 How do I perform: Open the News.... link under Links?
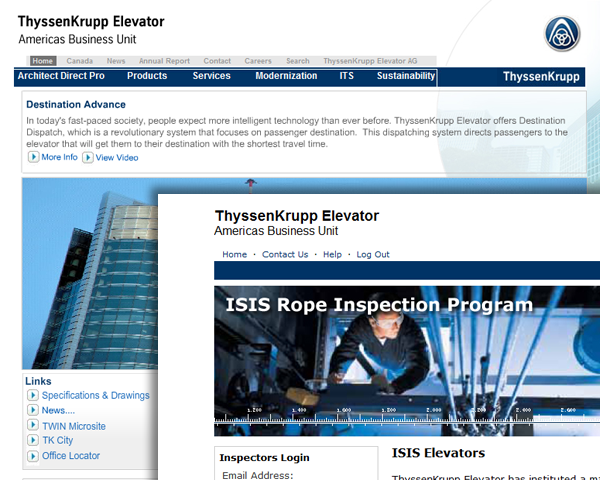pos(58,410)
